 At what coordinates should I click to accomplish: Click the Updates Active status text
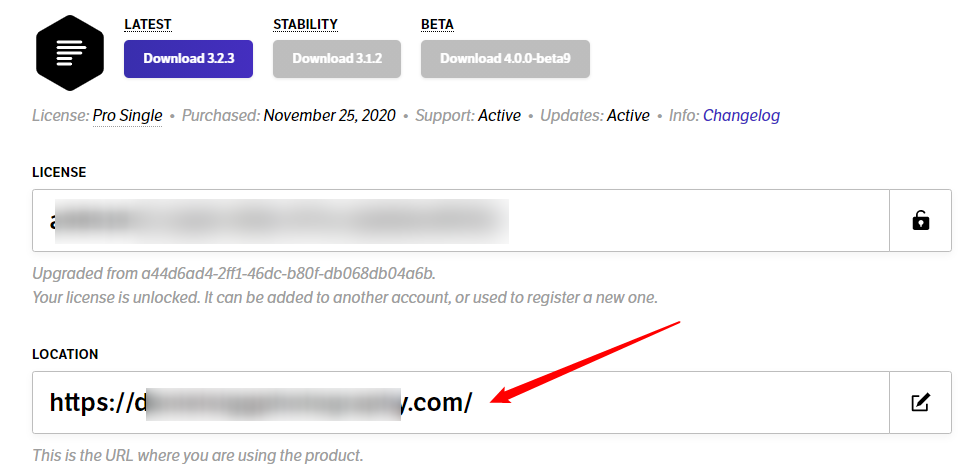[628, 115]
